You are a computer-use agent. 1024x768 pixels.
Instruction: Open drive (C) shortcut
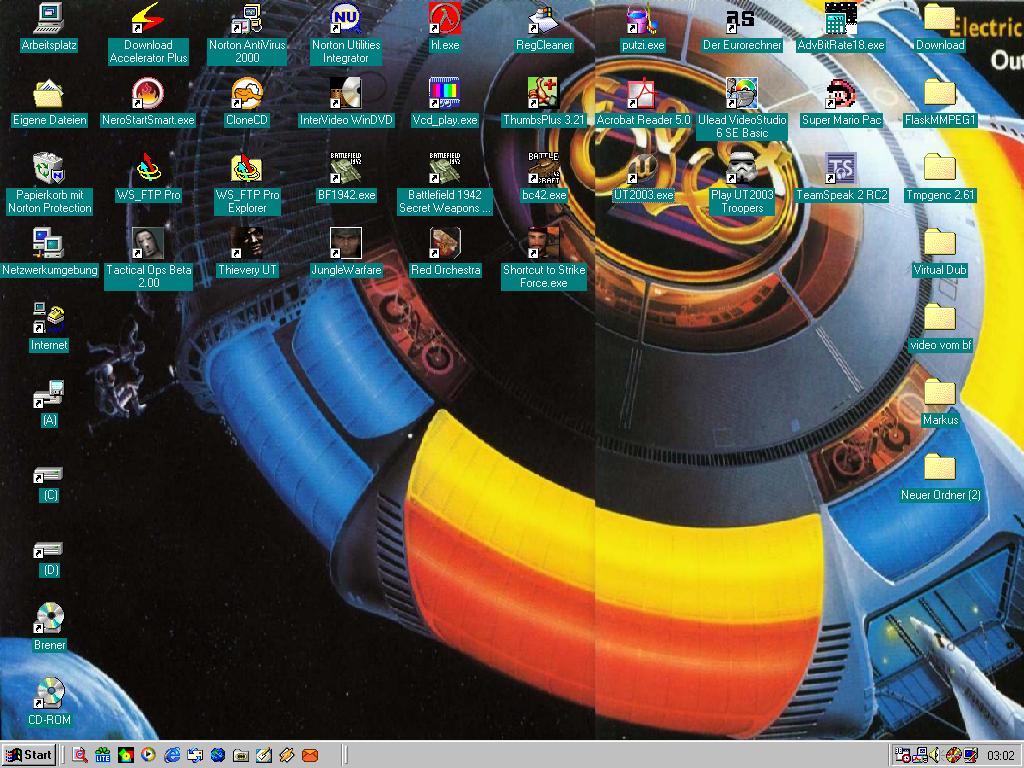(49, 483)
